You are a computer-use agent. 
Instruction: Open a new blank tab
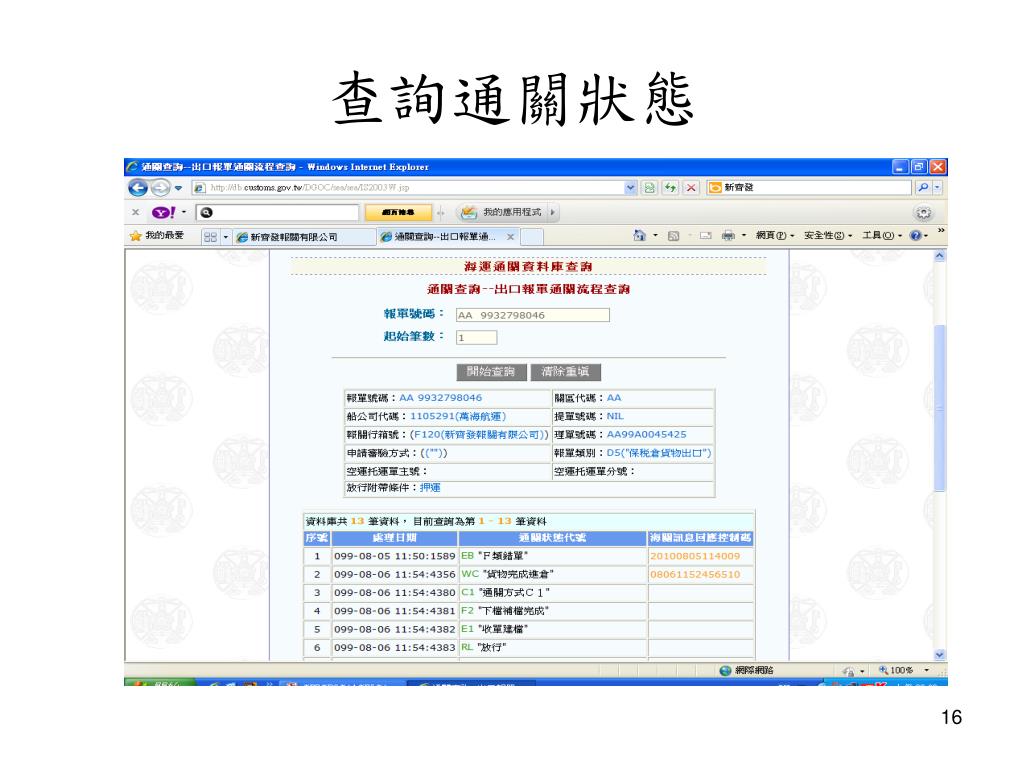click(532, 236)
